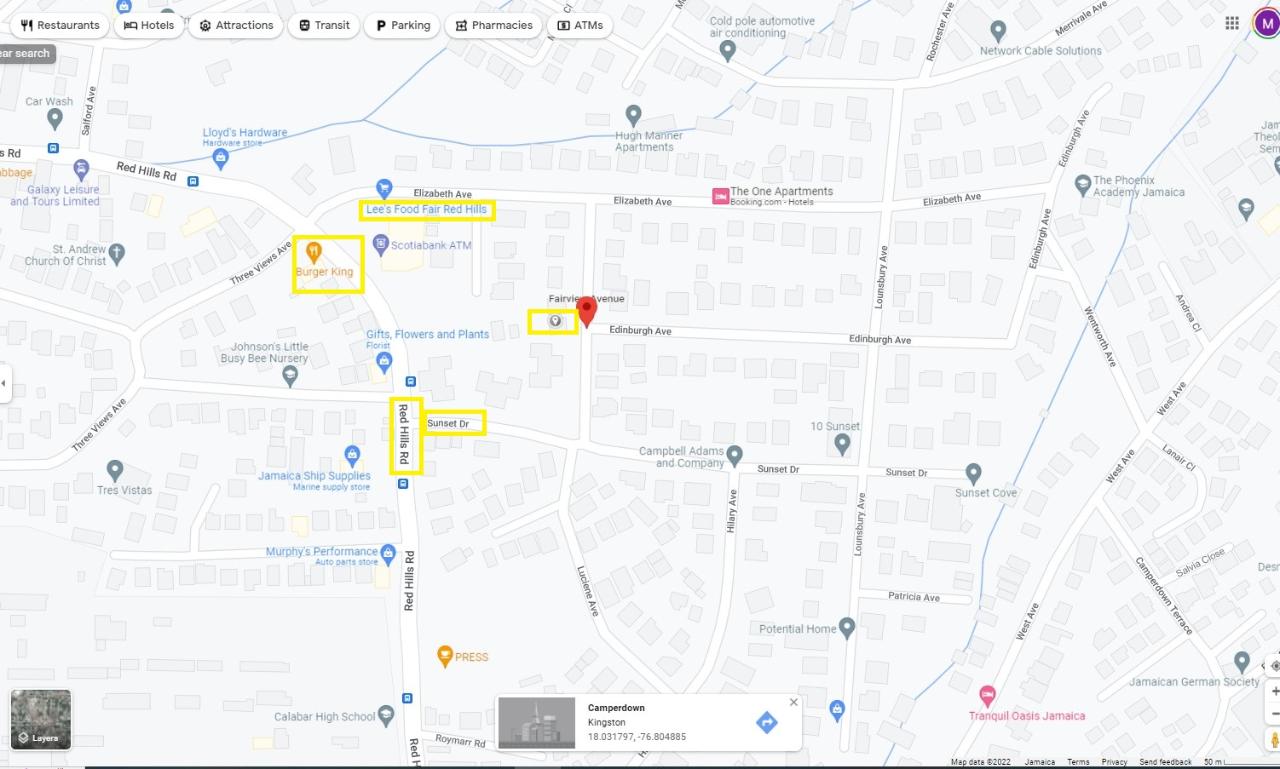This screenshot has width=1280, height=769.
Task: Open the Google apps grid icon
Action: (x=1232, y=23)
